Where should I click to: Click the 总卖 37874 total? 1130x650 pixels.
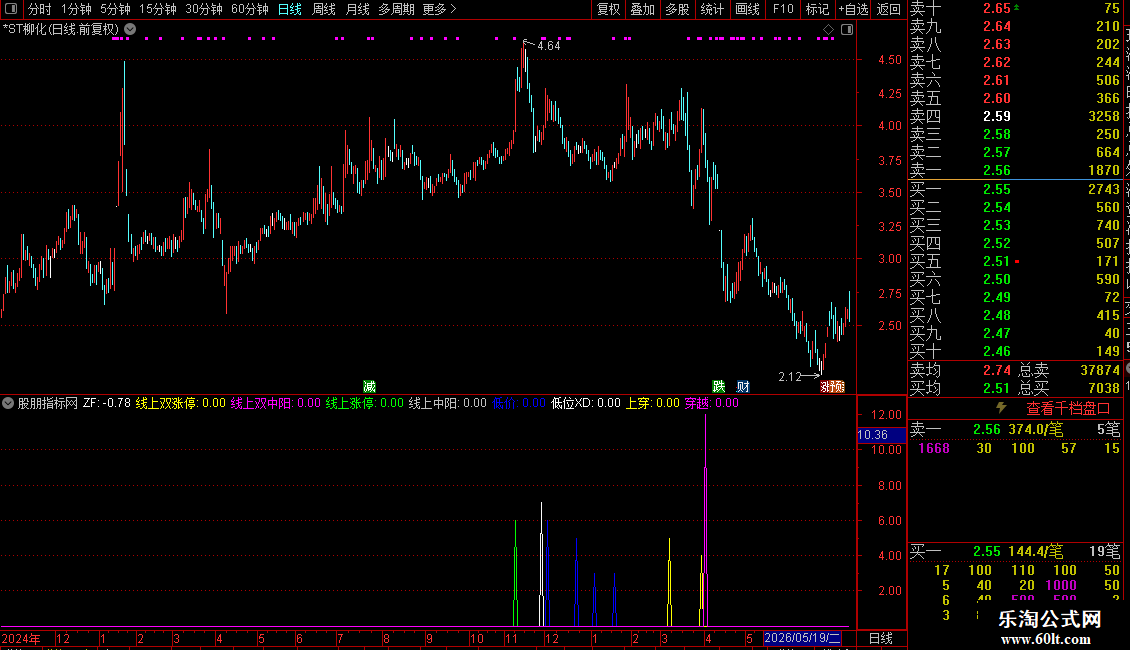pos(1100,370)
